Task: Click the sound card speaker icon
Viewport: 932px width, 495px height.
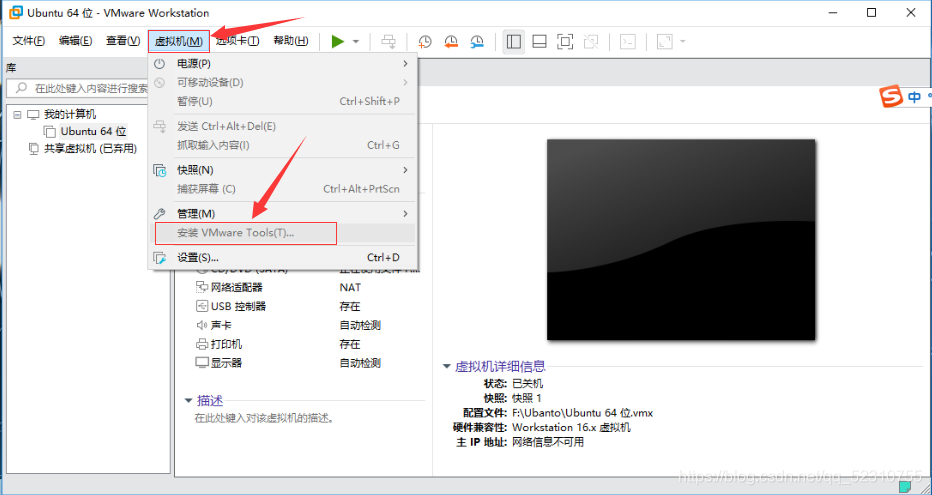Action: 201,326
